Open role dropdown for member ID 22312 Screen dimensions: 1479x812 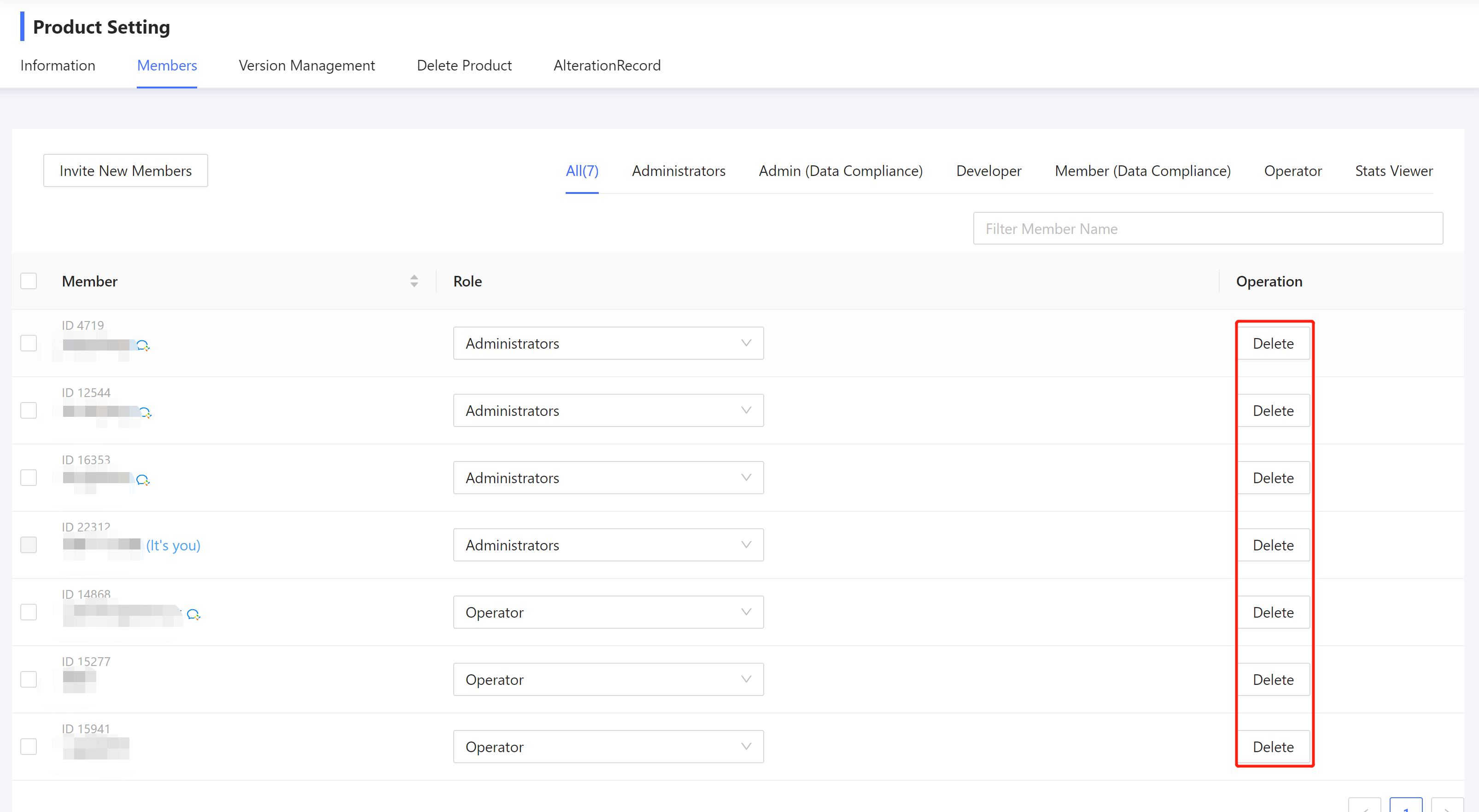(608, 545)
